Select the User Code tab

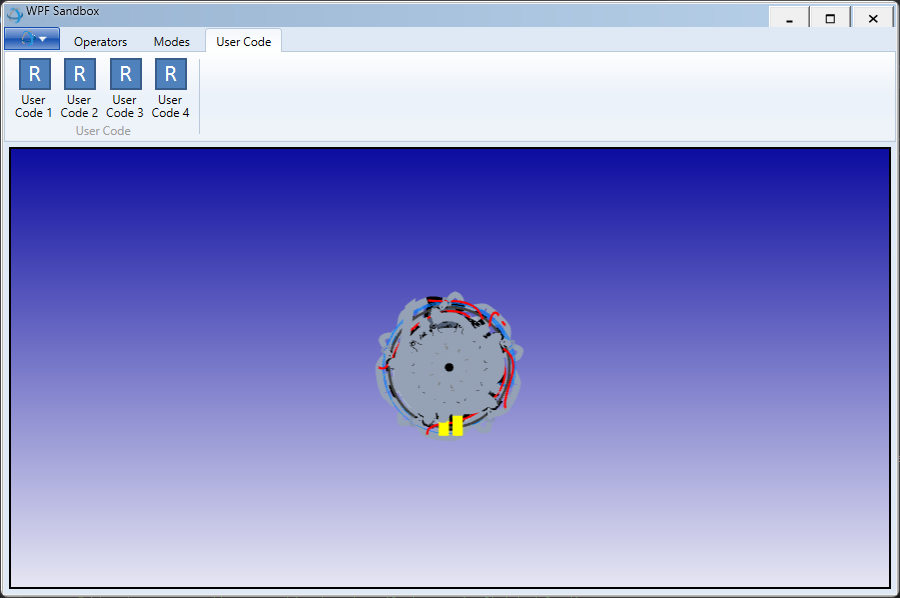pyautogui.click(x=243, y=42)
